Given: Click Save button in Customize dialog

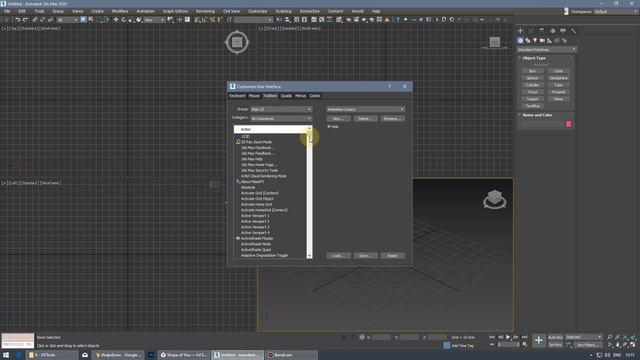Looking at the screenshot, I should [x=365, y=256].
